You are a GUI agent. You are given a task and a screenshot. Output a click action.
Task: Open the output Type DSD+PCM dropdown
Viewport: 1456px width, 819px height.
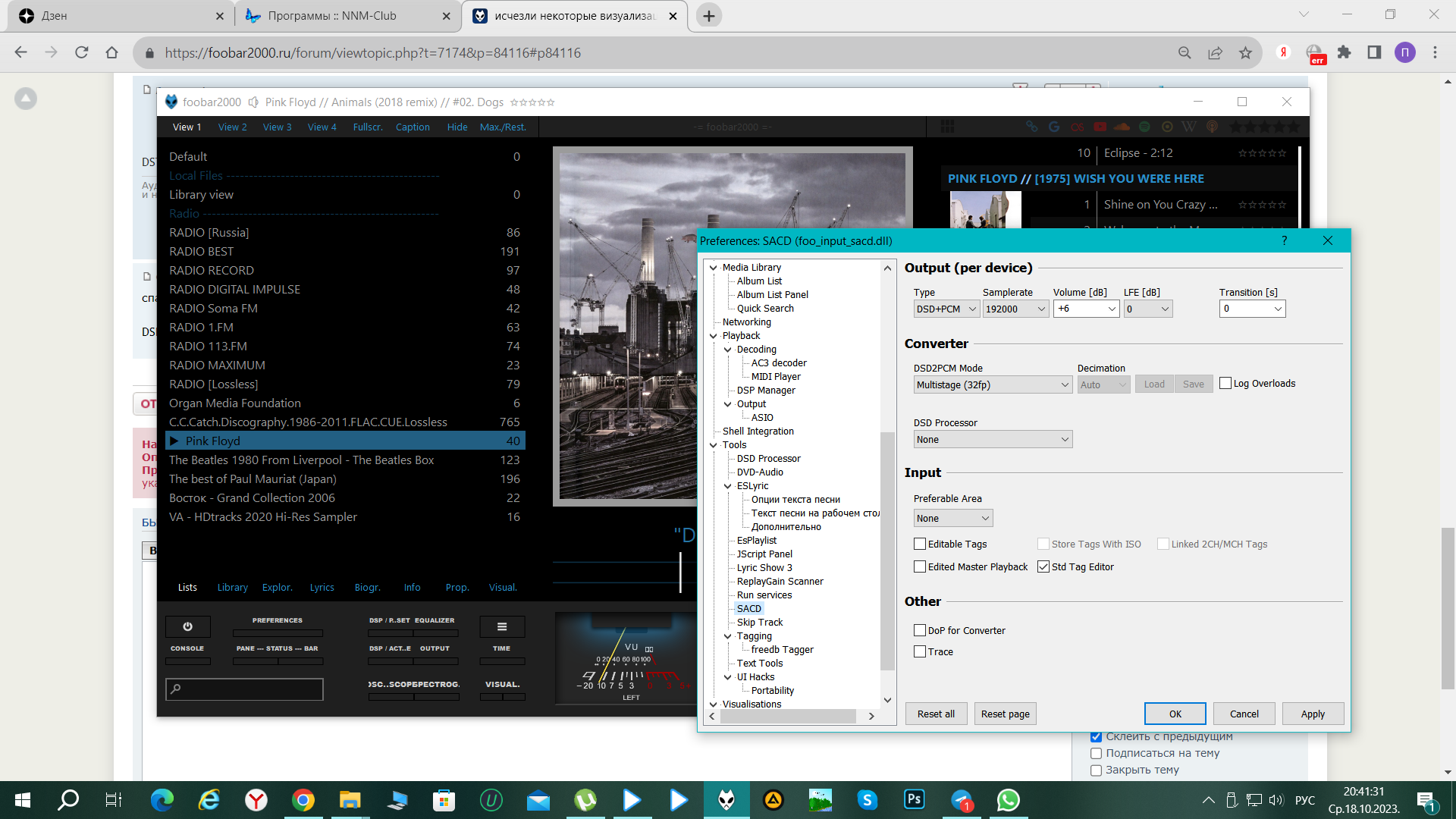point(946,309)
